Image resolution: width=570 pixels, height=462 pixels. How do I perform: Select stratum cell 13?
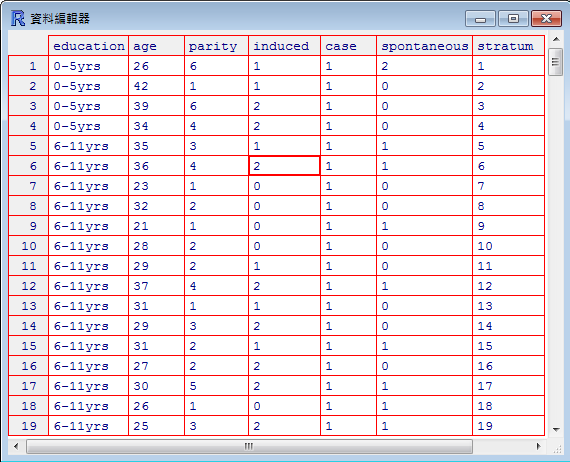point(508,306)
